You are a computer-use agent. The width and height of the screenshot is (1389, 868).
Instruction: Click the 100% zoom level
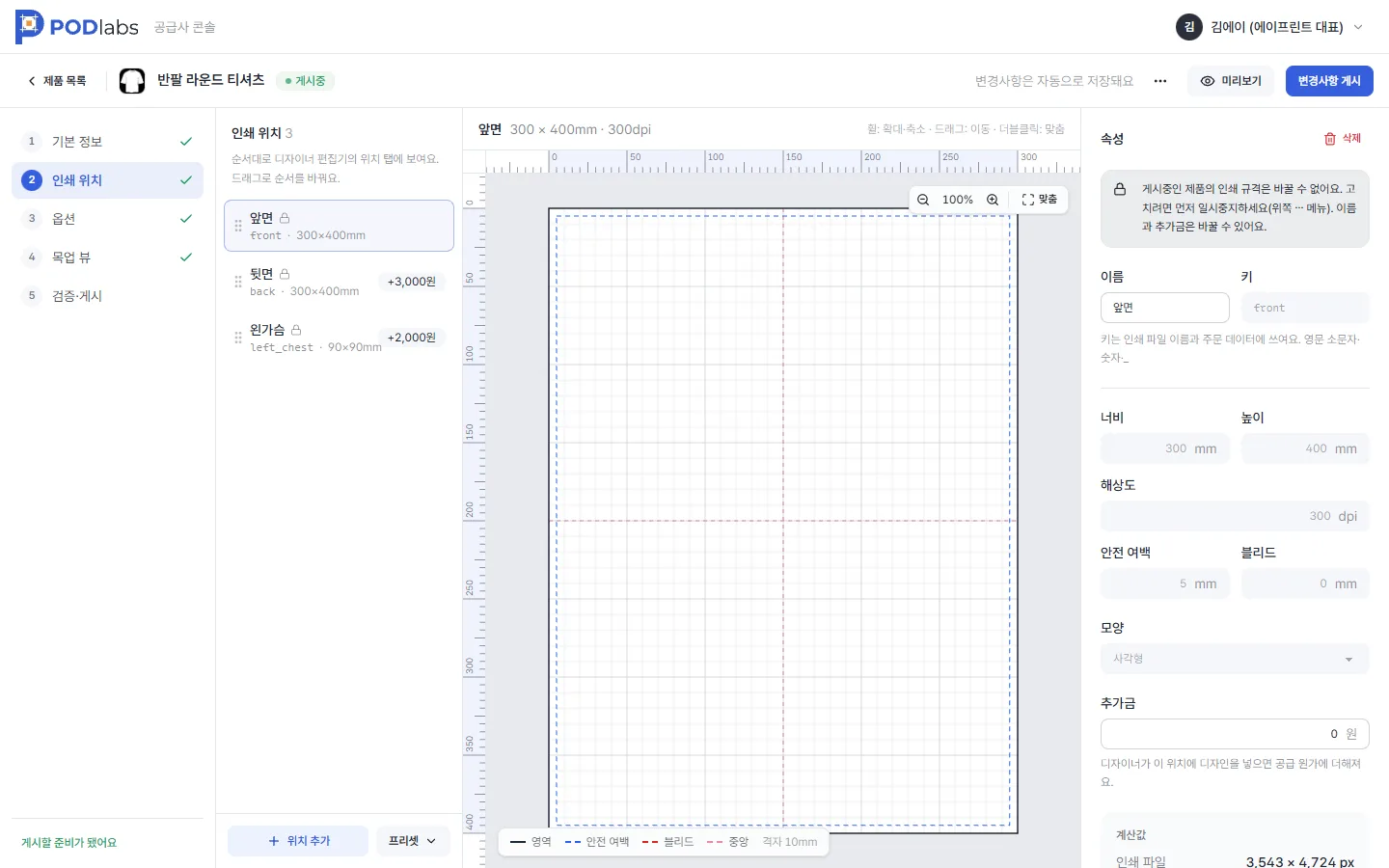pos(958,200)
